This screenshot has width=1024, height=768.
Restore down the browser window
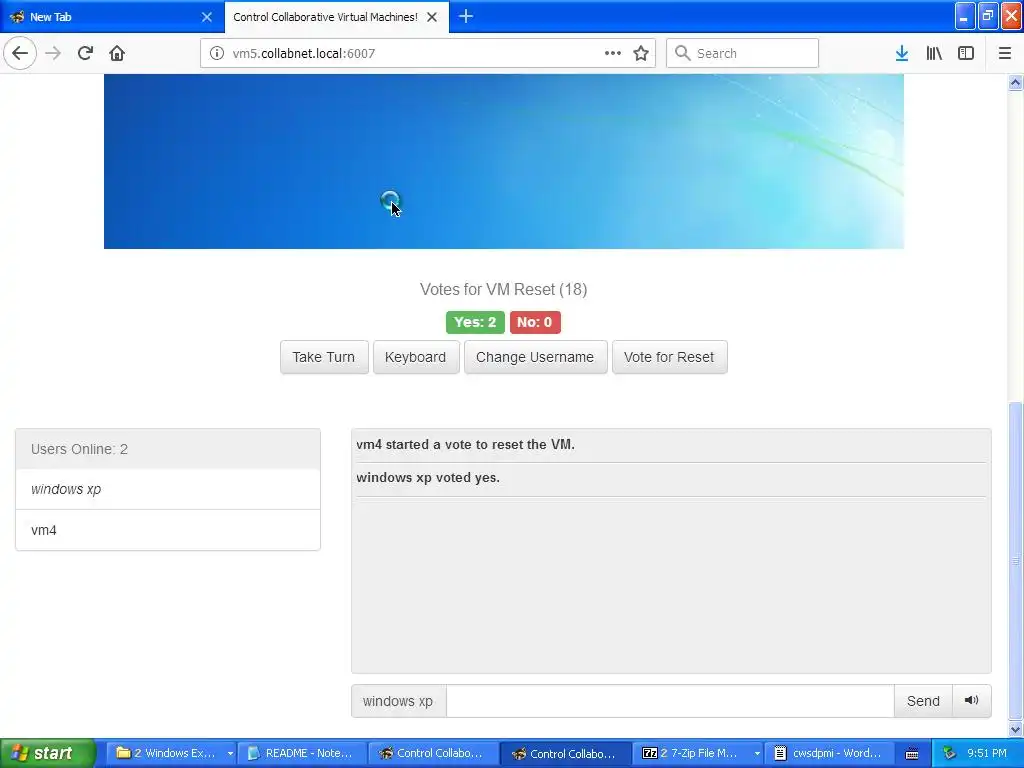pos(988,16)
